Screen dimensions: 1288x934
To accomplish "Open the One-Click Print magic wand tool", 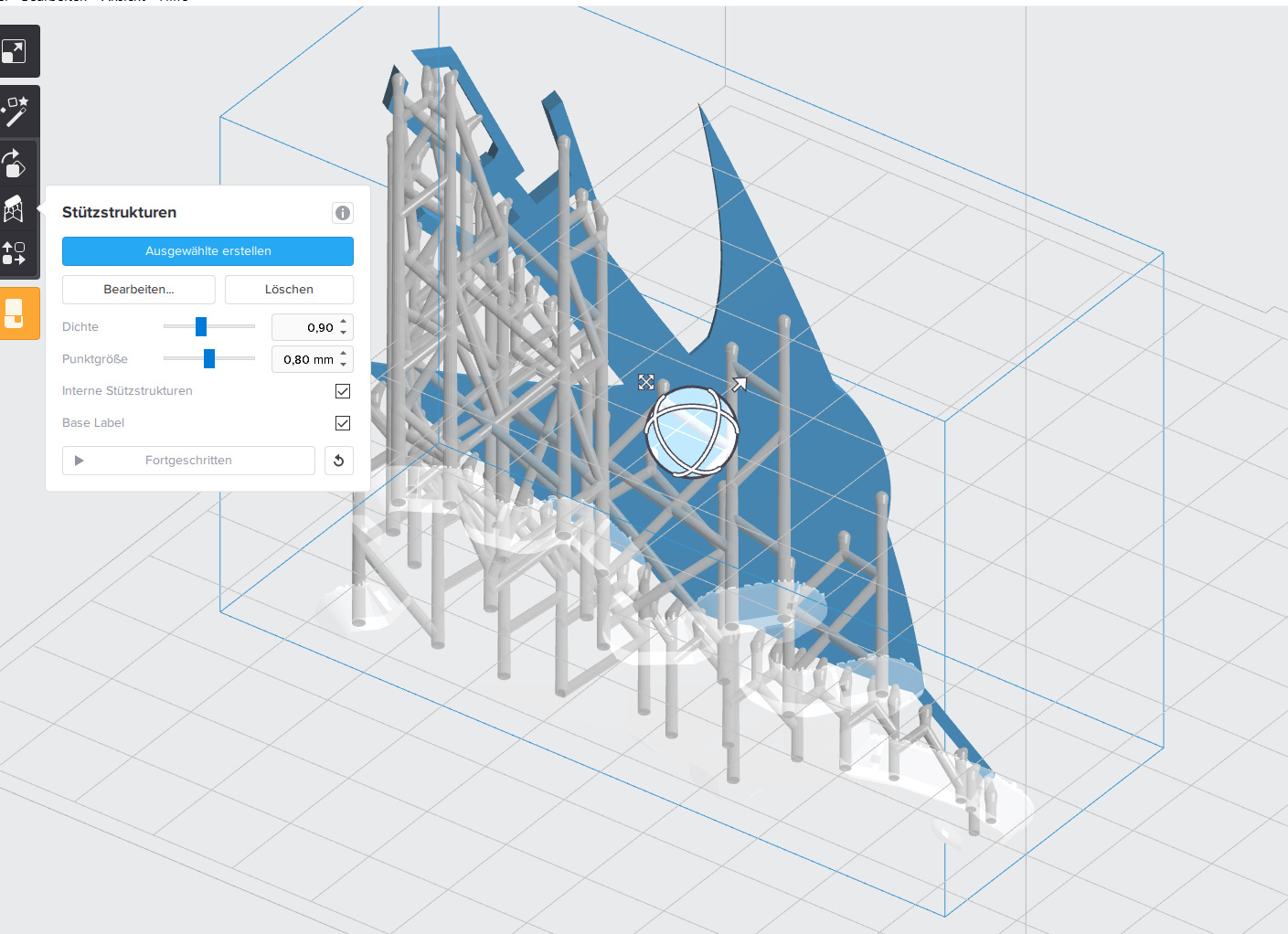I will (x=15, y=111).
